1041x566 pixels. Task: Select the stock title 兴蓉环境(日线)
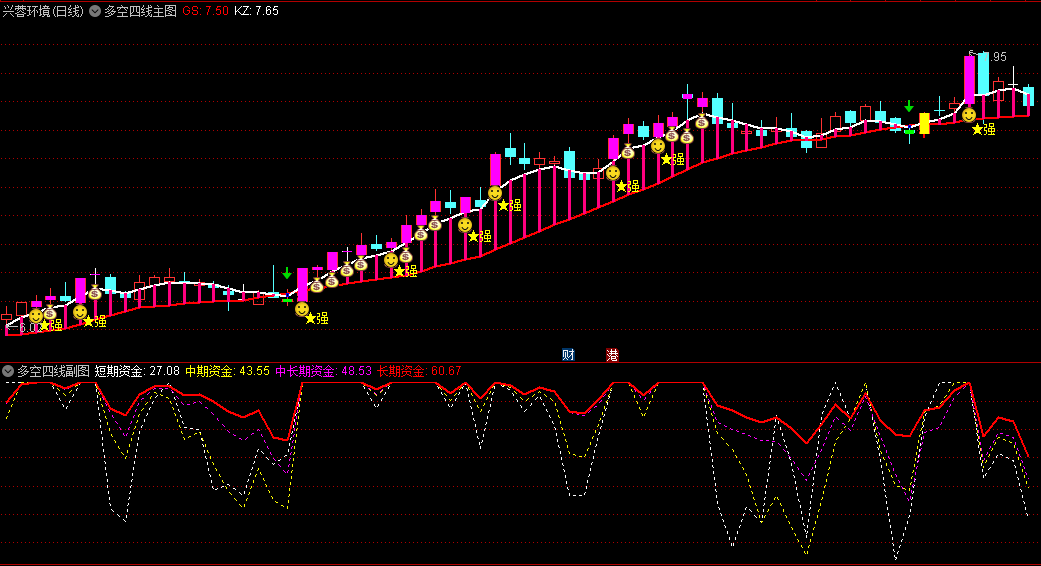point(43,11)
